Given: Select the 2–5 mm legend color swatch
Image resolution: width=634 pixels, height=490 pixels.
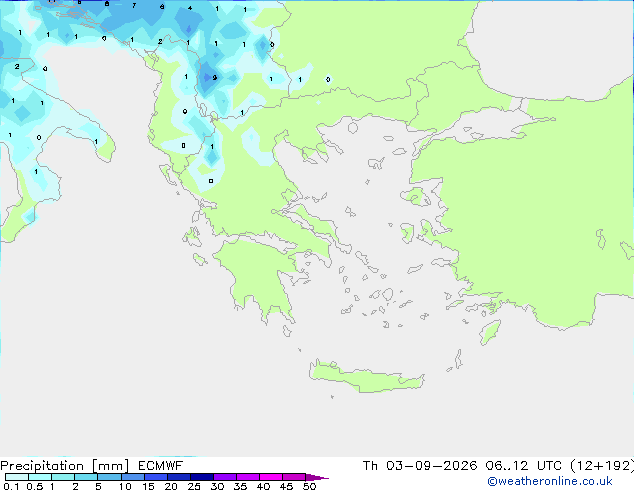Looking at the screenshot, I should 86,477.
